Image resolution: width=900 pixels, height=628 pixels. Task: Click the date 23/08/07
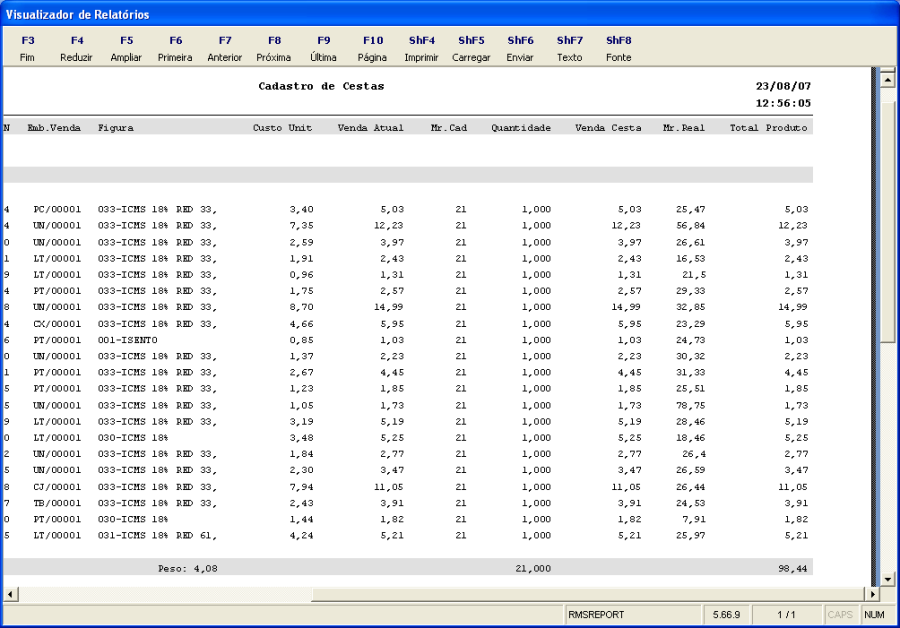783,86
